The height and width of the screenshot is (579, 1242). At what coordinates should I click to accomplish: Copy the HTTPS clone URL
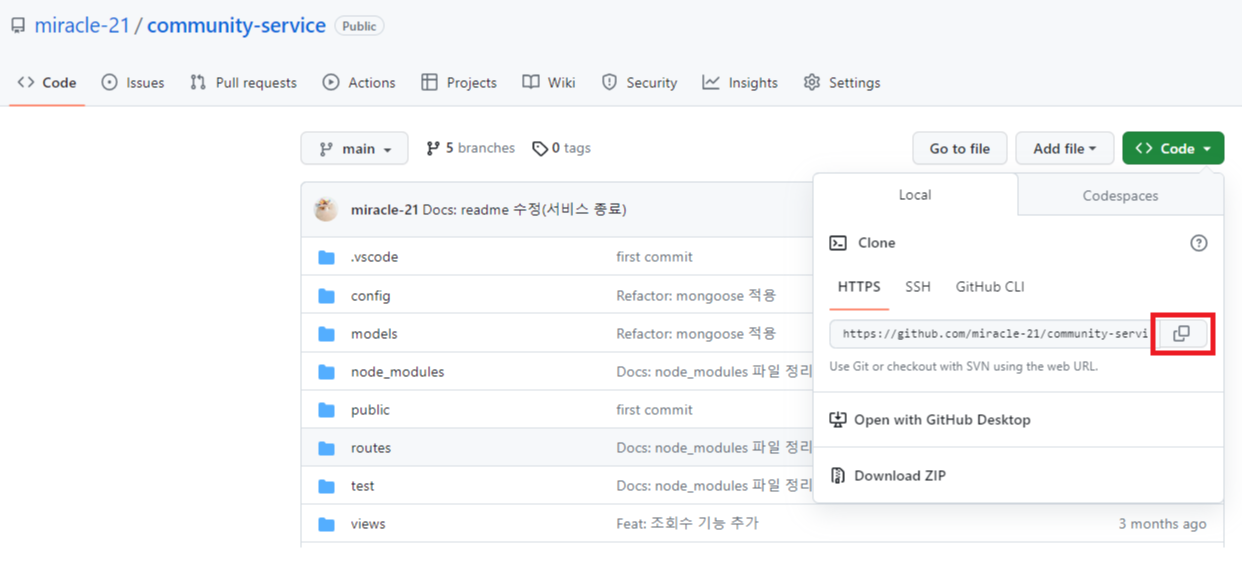point(1182,334)
